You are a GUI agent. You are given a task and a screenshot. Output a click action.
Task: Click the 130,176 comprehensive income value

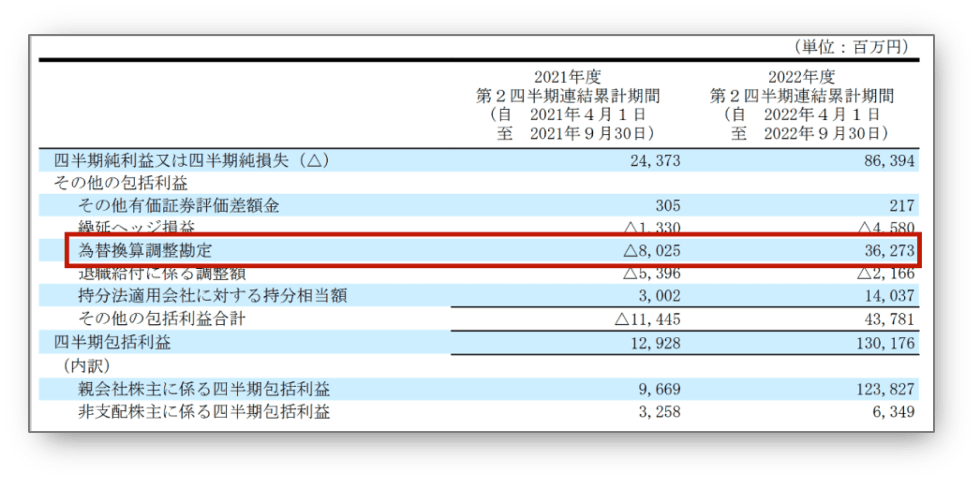point(885,342)
